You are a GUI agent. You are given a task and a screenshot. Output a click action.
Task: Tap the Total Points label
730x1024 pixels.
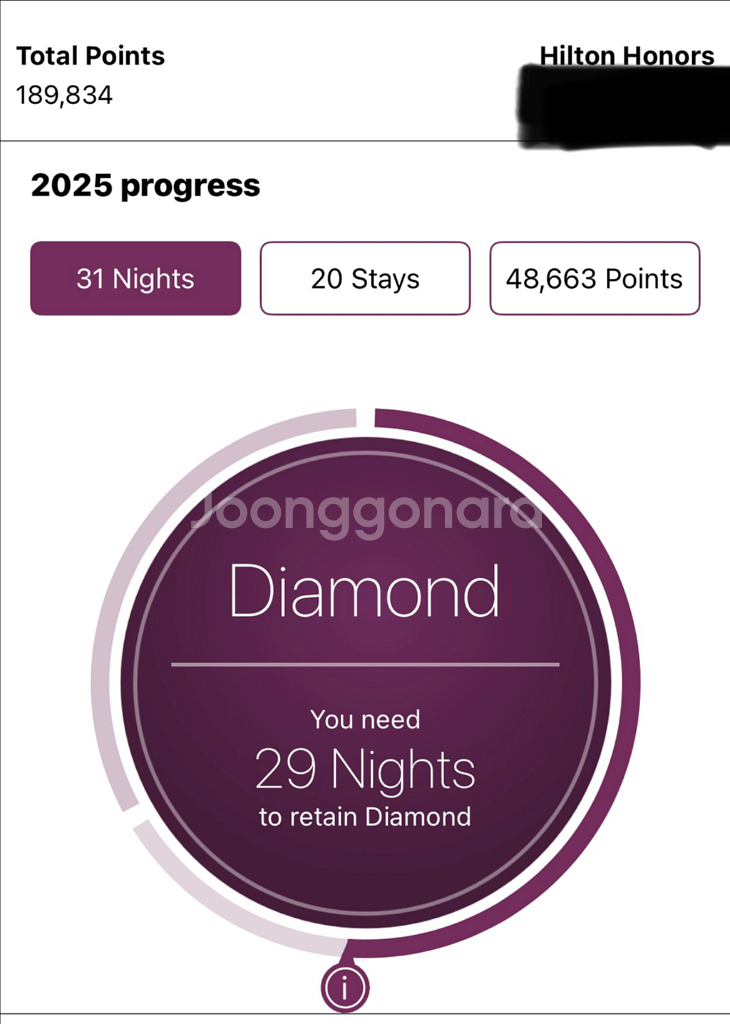point(90,56)
